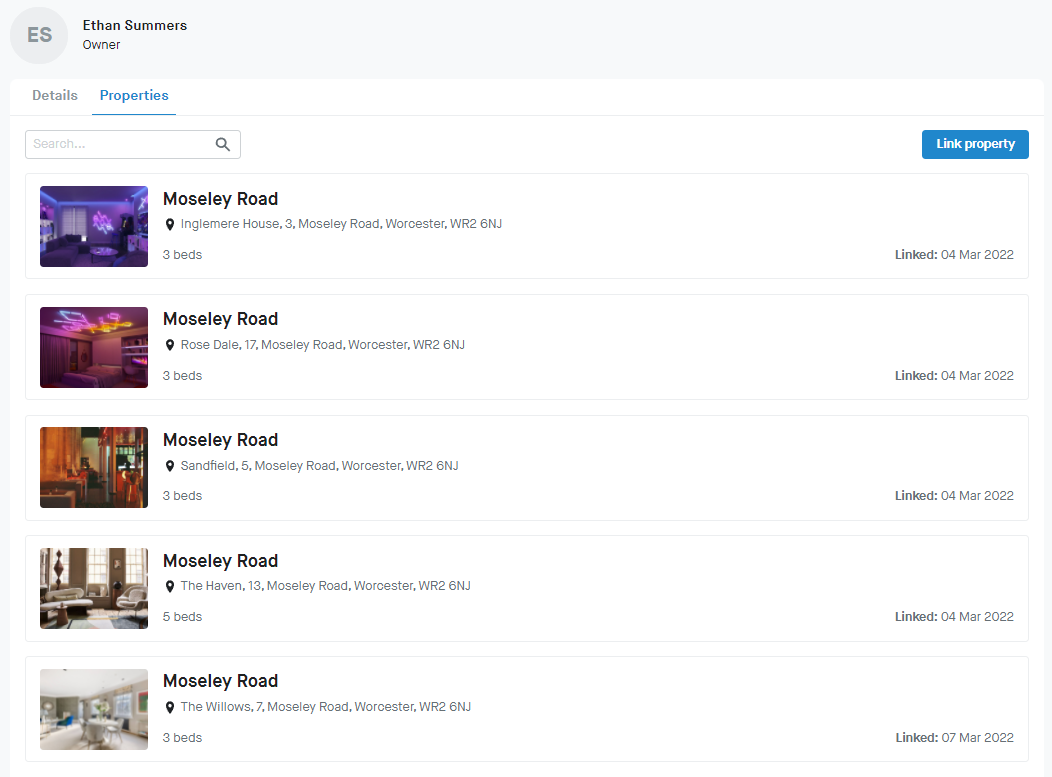1052x777 pixels.
Task: Click the Sandfield property photo
Action: click(94, 468)
